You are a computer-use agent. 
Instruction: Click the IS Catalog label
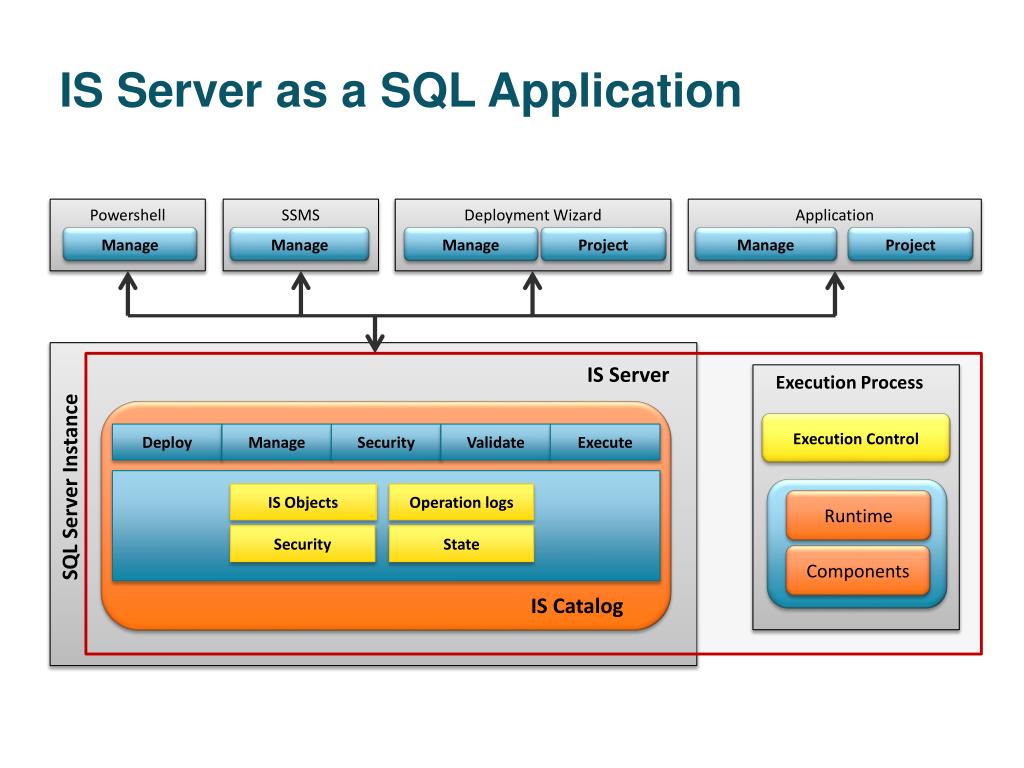(577, 606)
